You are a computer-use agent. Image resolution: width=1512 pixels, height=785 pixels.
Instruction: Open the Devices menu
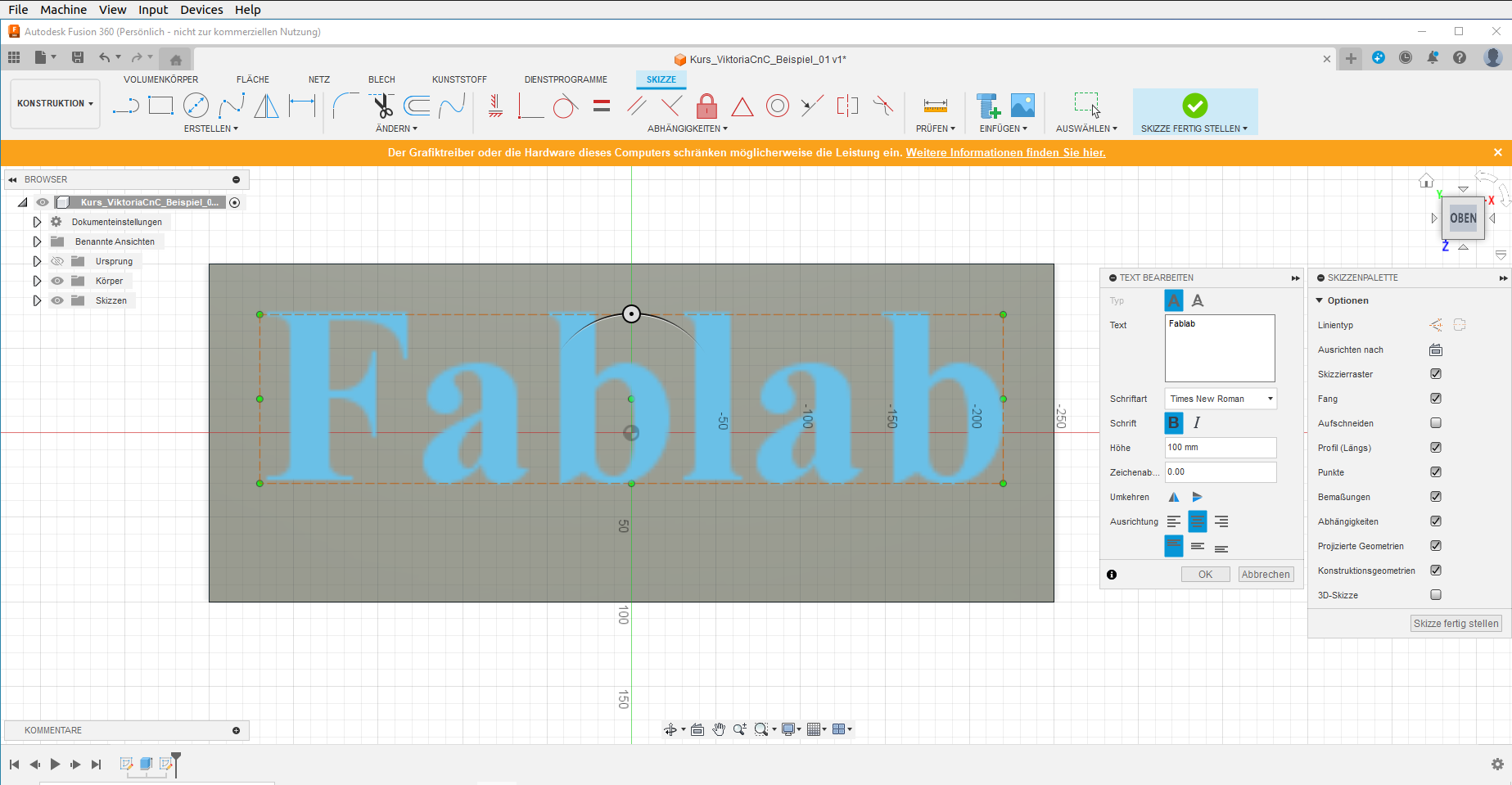(x=201, y=10)
